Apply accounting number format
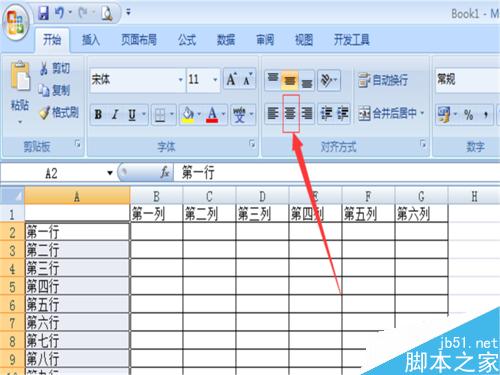The image size is (500, 375). (444, 115)
